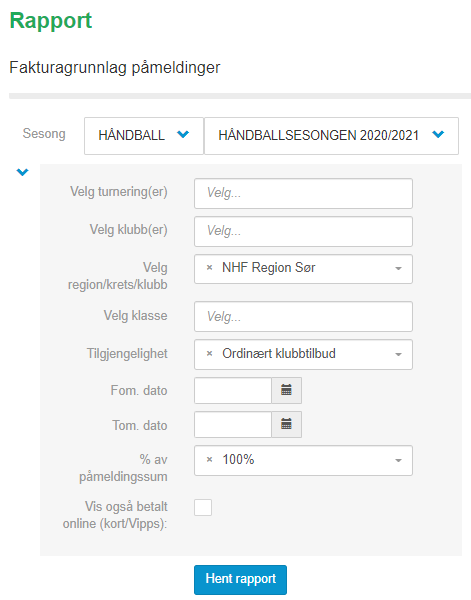
Task: Enable Vis også betalt online checkbox
Action: (203, 507)
